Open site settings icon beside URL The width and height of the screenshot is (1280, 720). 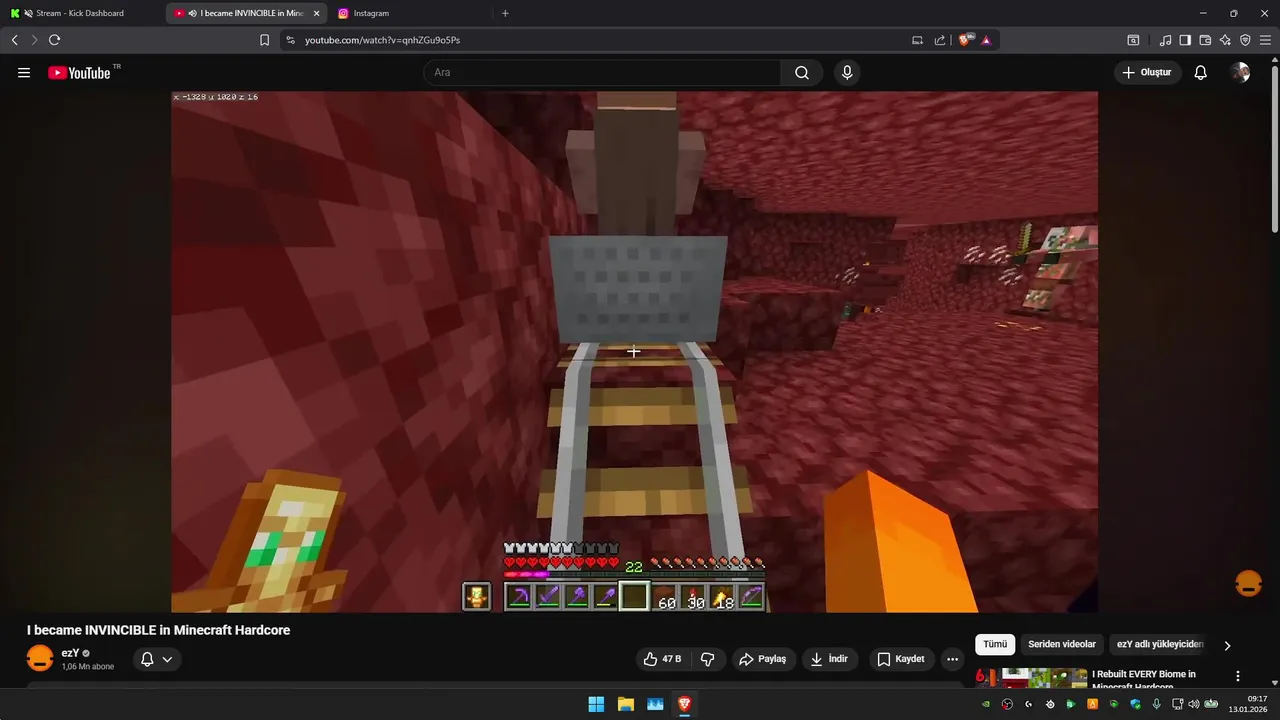pos(290,40)
